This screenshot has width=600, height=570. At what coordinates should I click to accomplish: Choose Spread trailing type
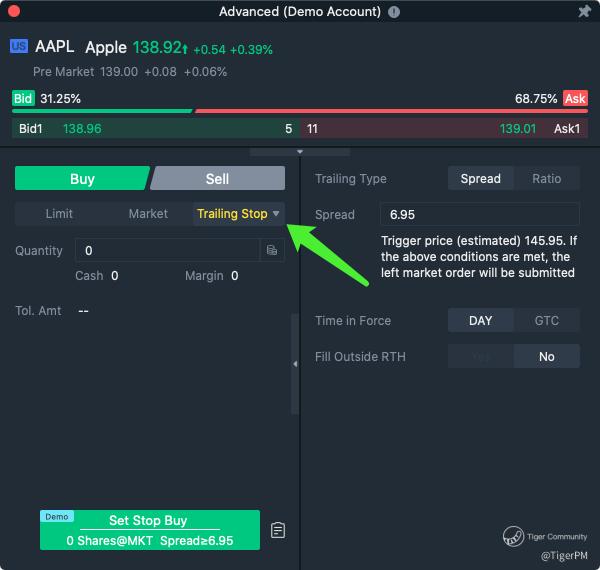pyautogui.click(x=480, y=178)
